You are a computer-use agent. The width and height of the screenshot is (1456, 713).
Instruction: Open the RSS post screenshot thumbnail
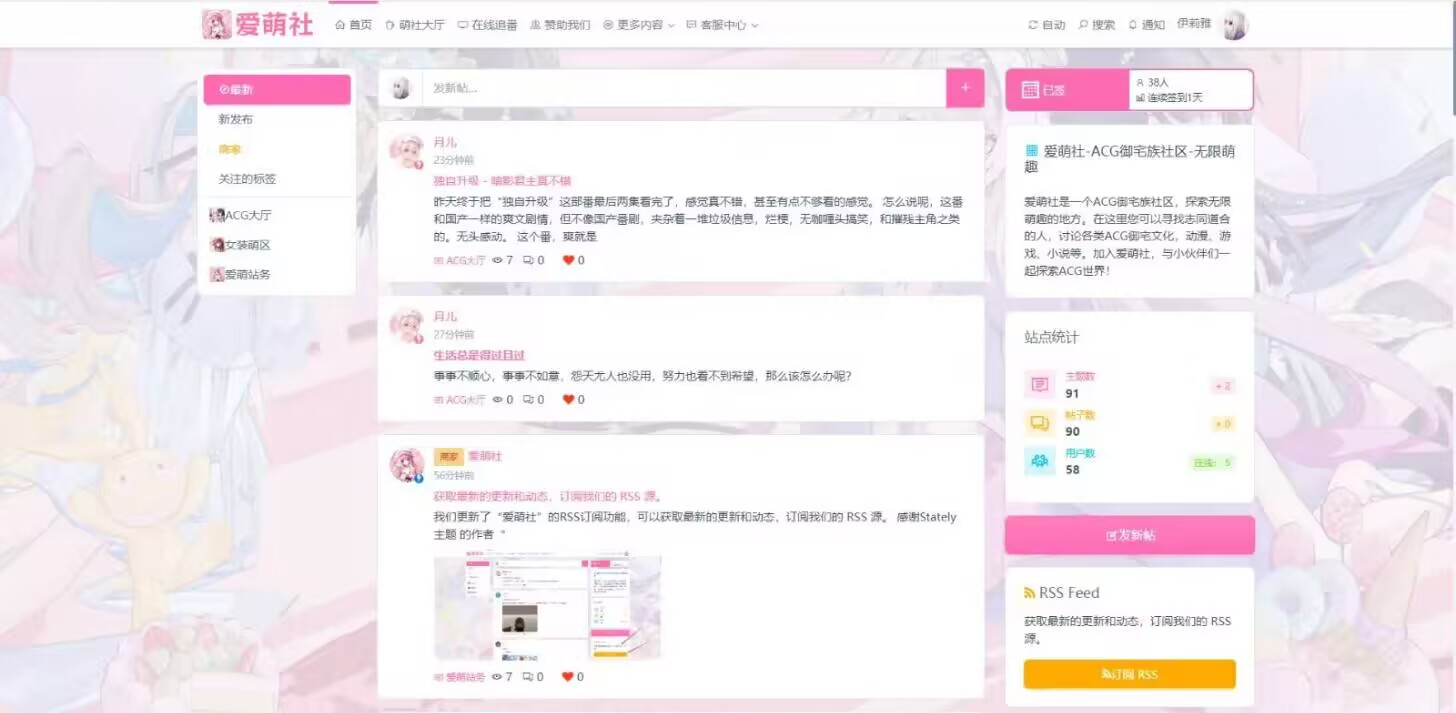547,606
